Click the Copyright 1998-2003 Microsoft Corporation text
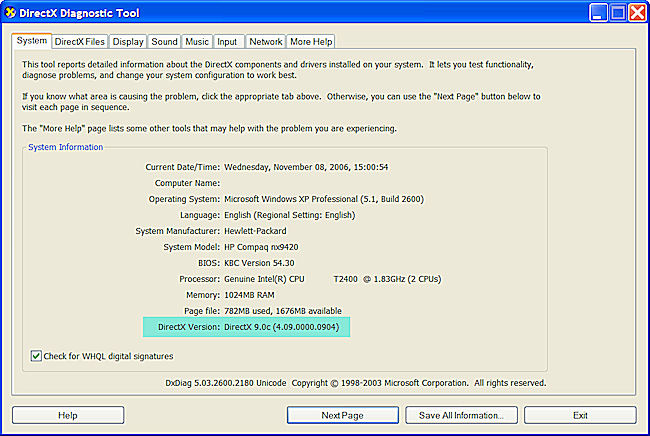This screenshot has height=436, width=650. 380,383
